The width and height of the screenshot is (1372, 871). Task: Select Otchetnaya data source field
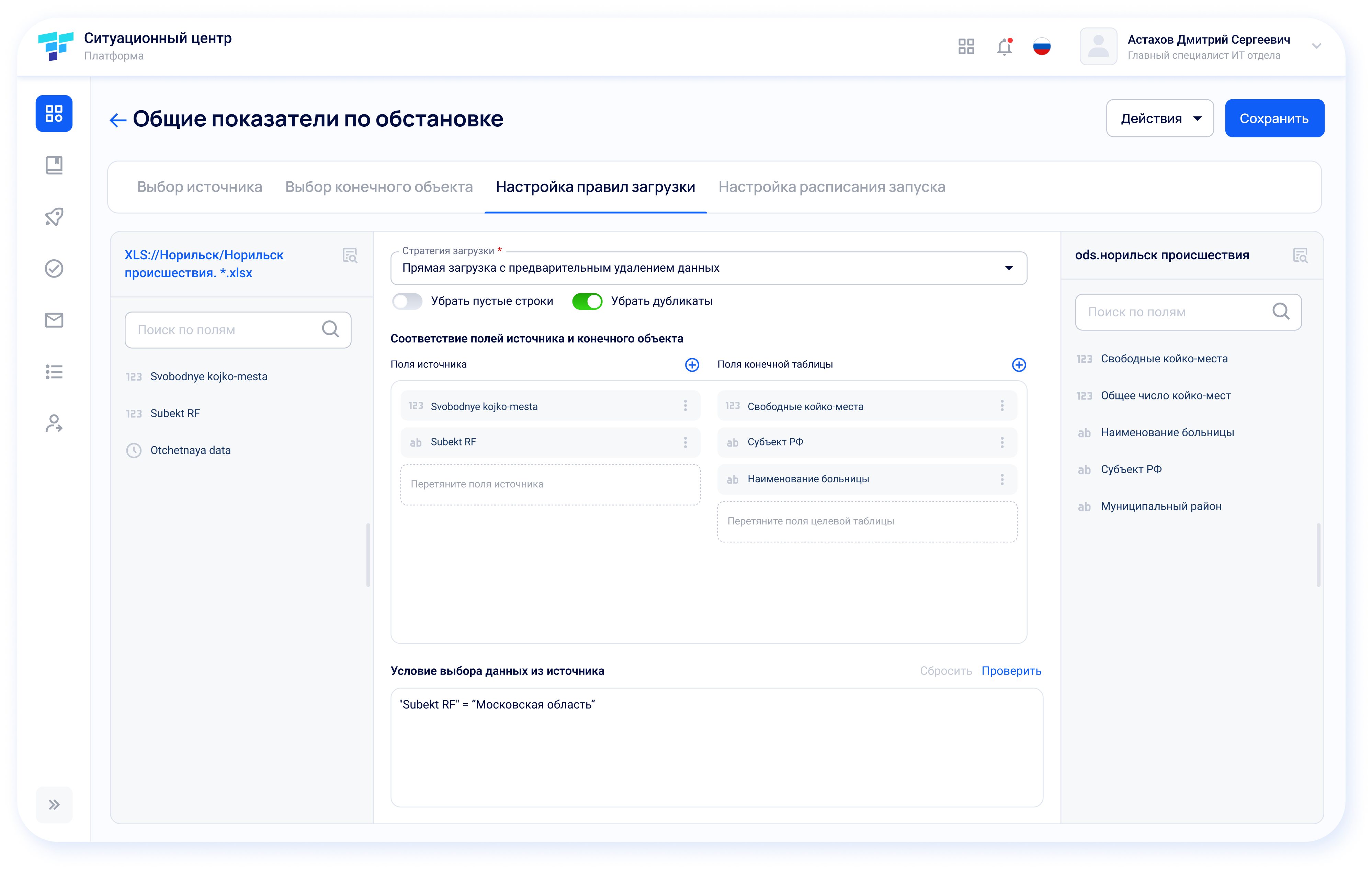[178, 451]
